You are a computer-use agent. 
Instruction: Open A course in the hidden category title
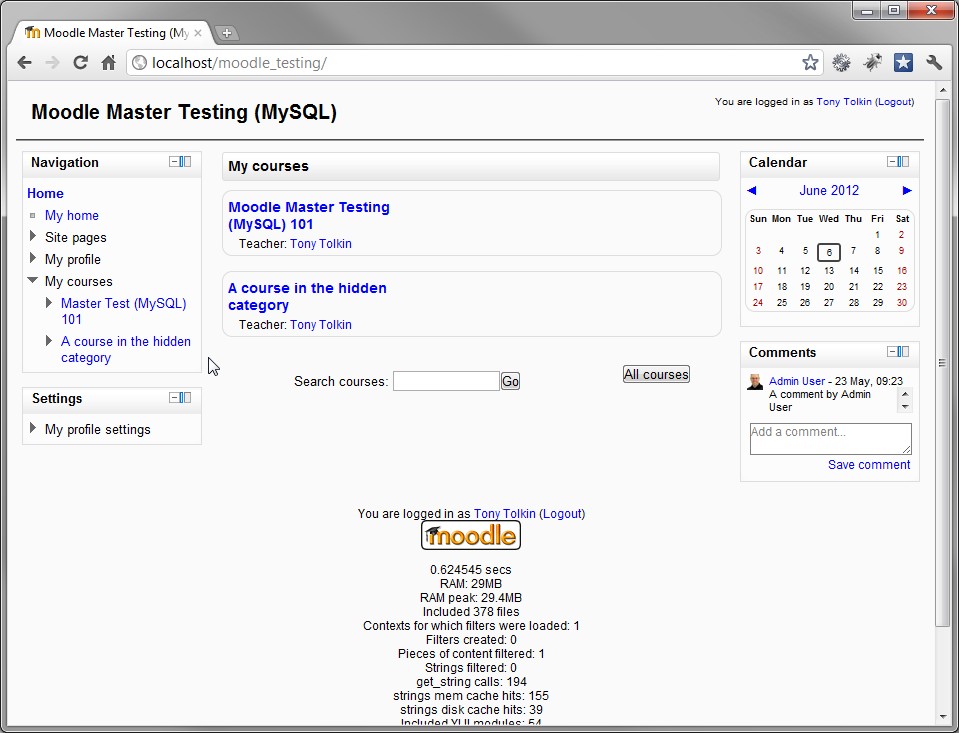(x=307, y=296)
